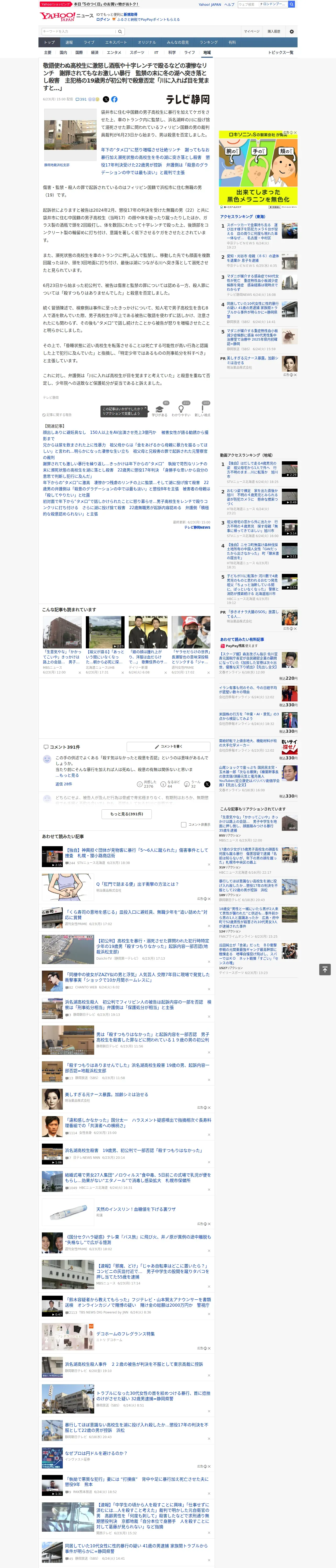
Task: Select the 速報 tab in main navigation
Action: [x=69, y=42]
